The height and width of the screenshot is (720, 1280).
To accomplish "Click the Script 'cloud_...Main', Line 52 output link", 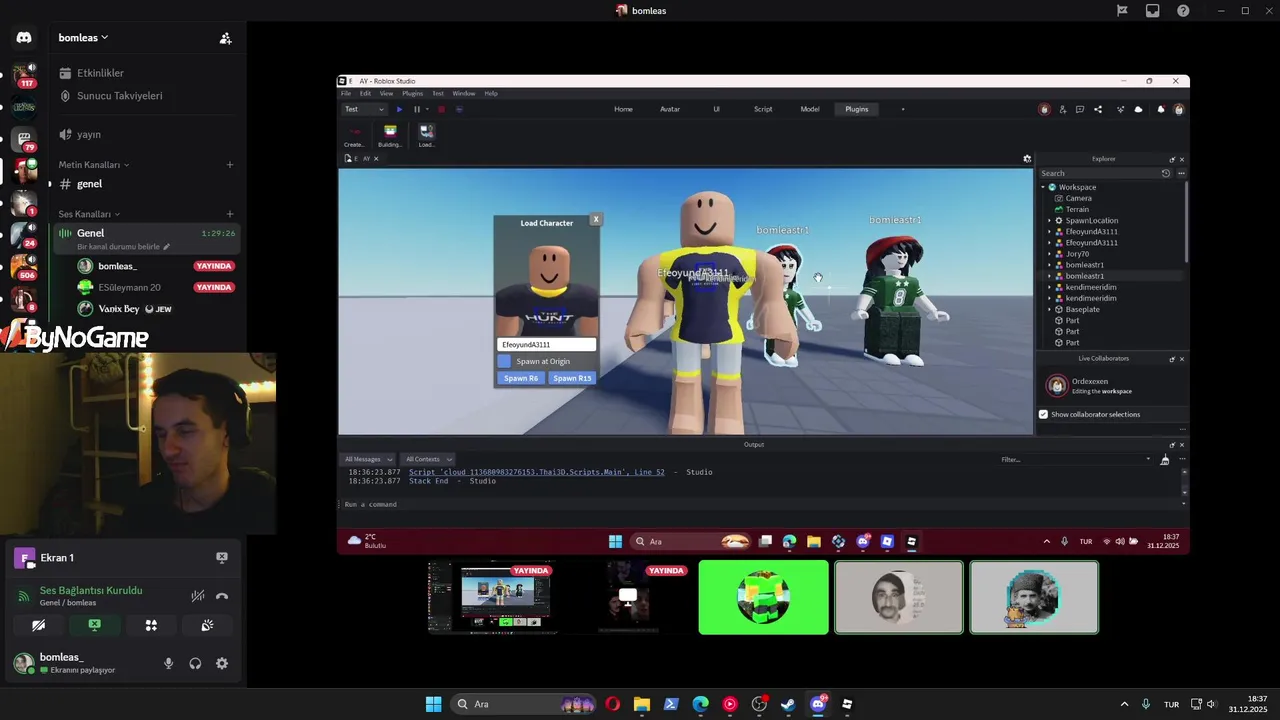I will [537, 472].
